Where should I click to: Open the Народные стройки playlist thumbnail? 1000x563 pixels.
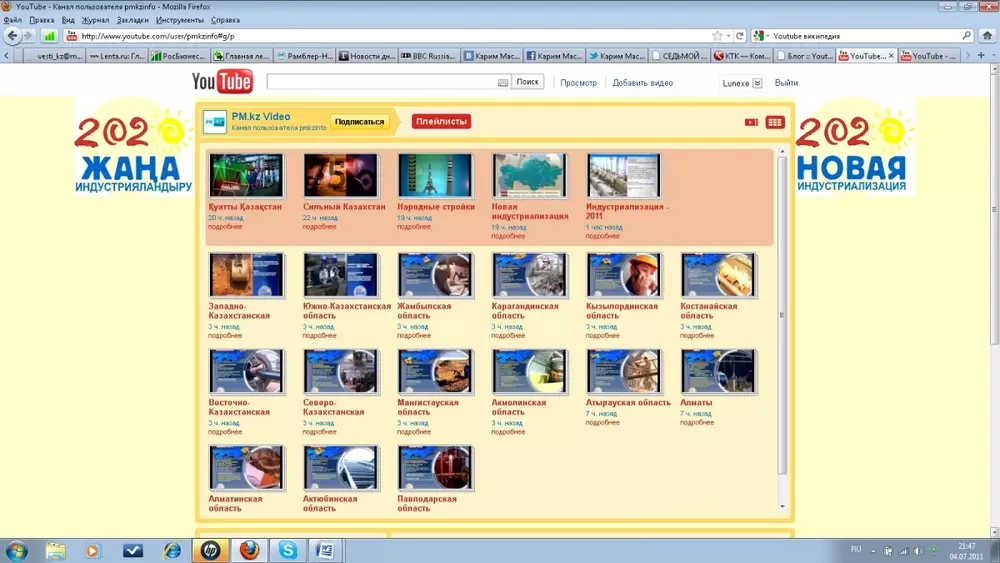(x=435, y=175)
